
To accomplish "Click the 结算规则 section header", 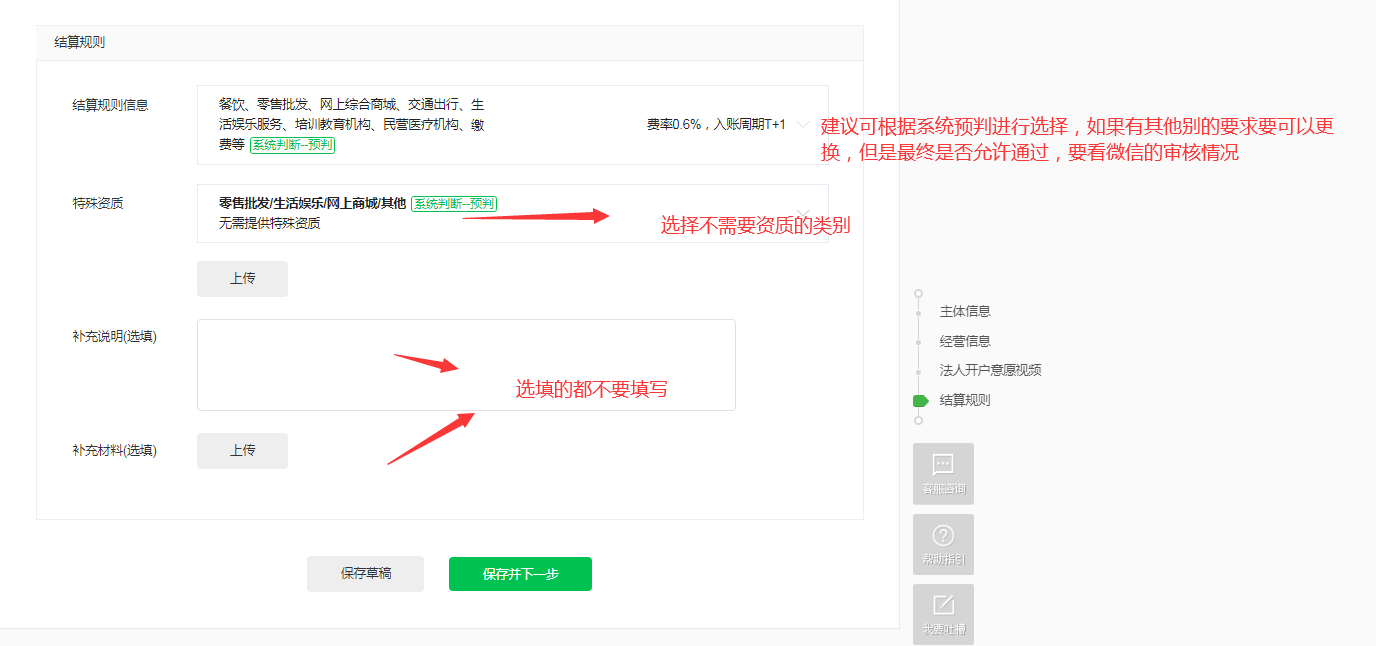I will pyautogui.click(x=80, y=42).
